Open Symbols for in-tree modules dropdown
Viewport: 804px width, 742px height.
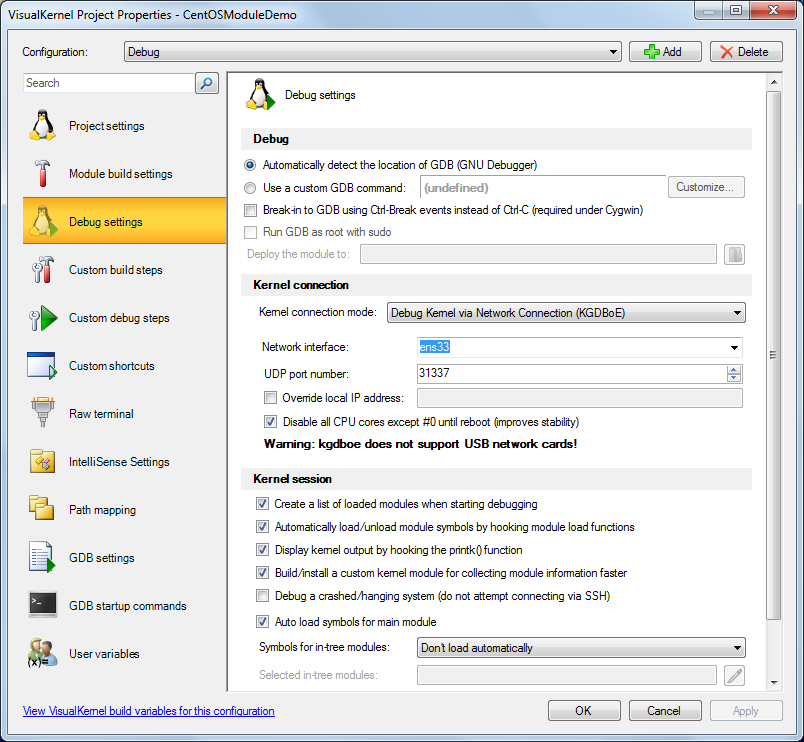tap(581, 648)
